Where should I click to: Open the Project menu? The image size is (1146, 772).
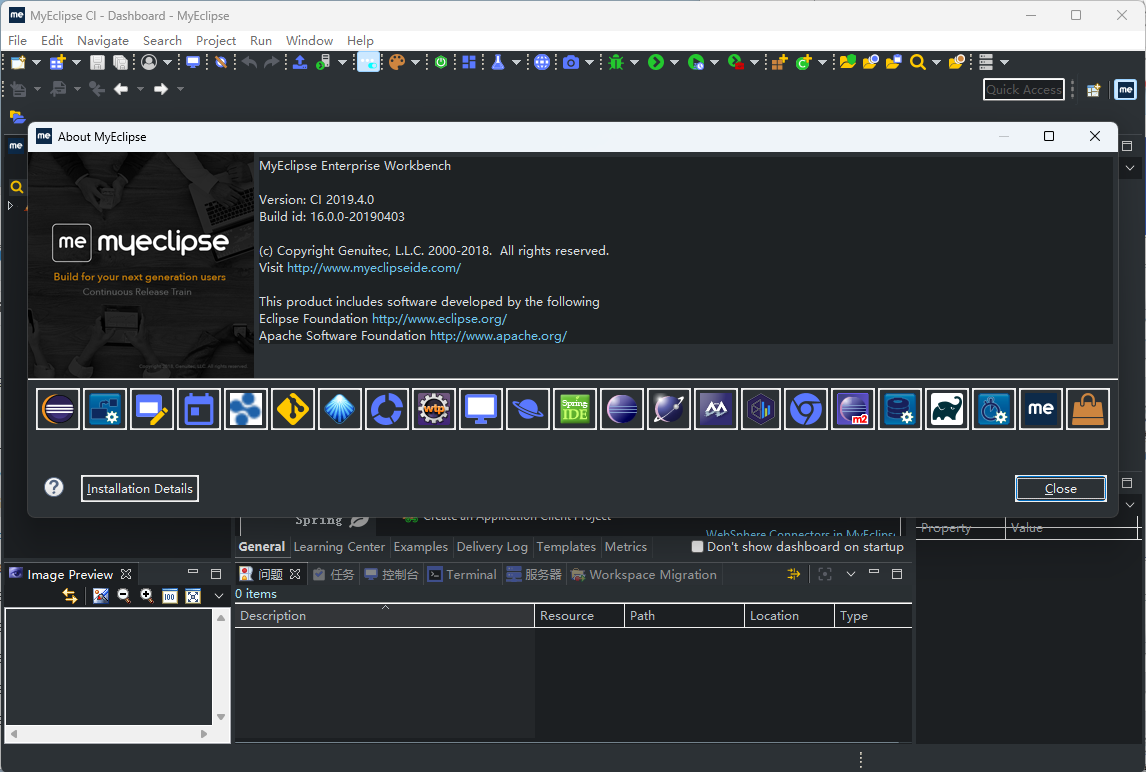click(x=216, y=41)
